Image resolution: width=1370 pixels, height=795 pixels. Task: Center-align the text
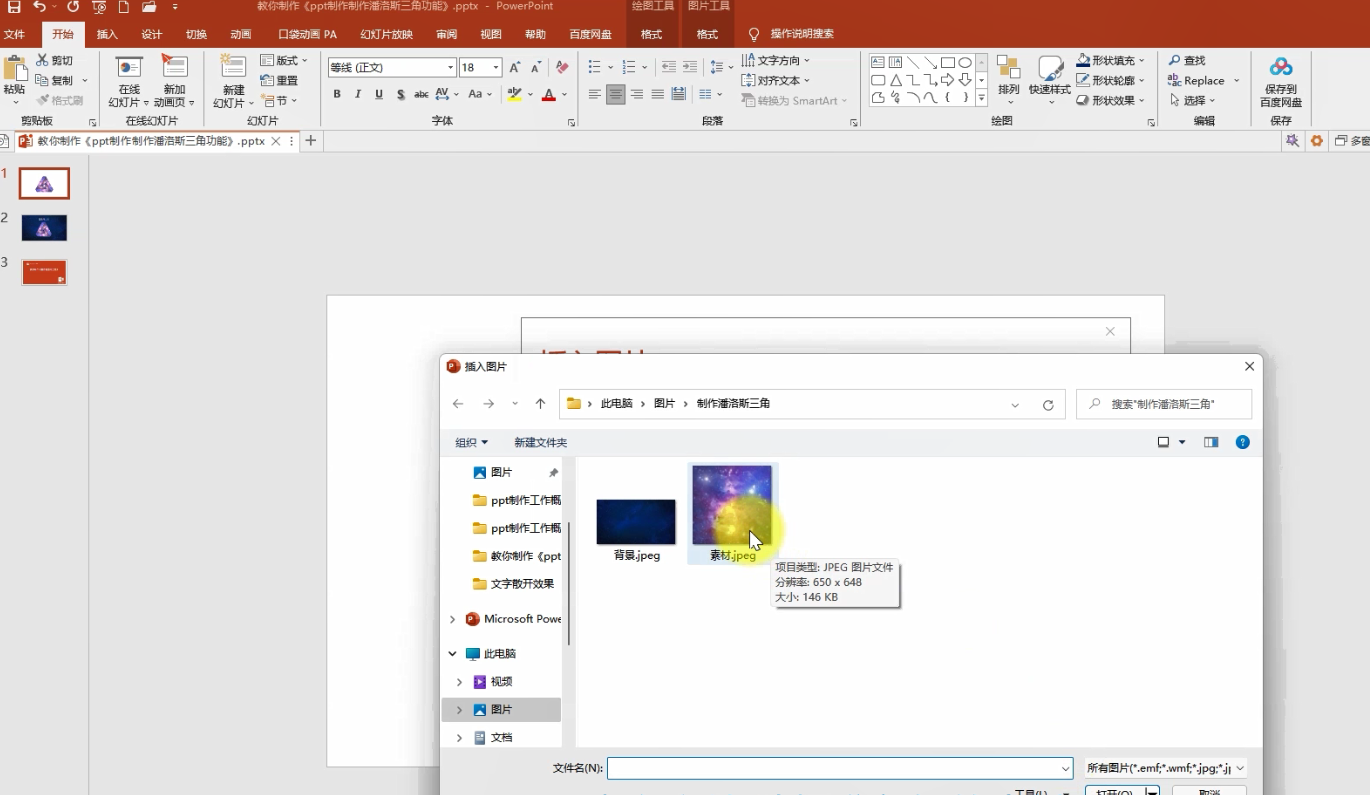(616, 95)
